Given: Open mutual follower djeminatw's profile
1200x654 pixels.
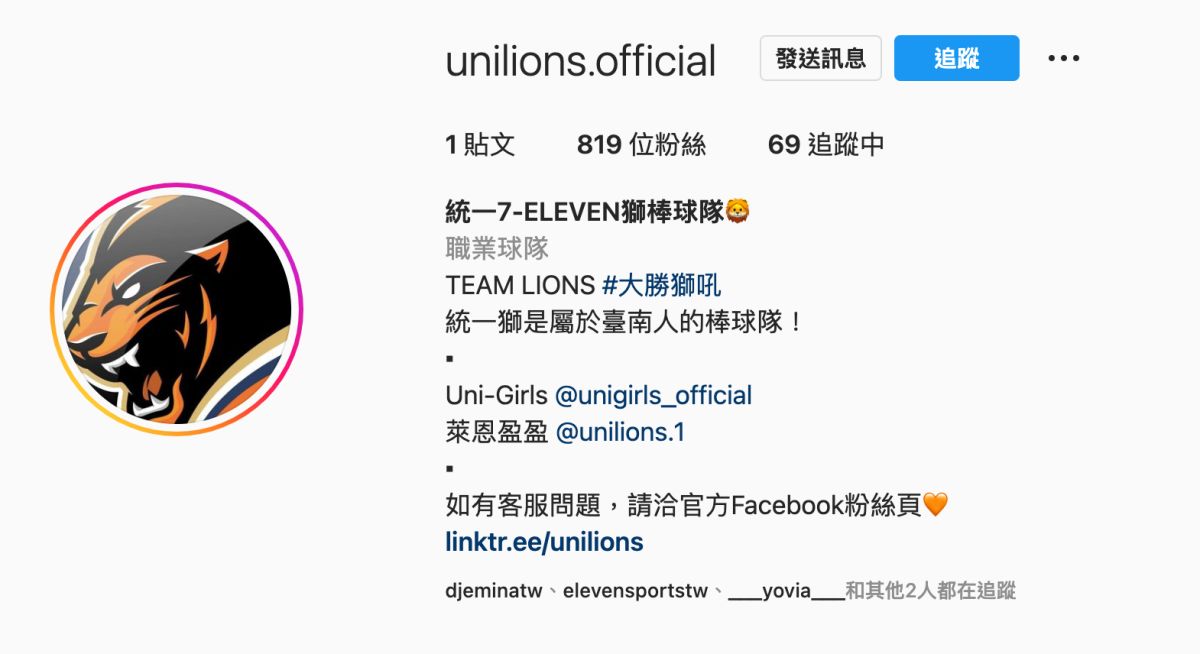Looking at the screenshot, I should [494, 591].
